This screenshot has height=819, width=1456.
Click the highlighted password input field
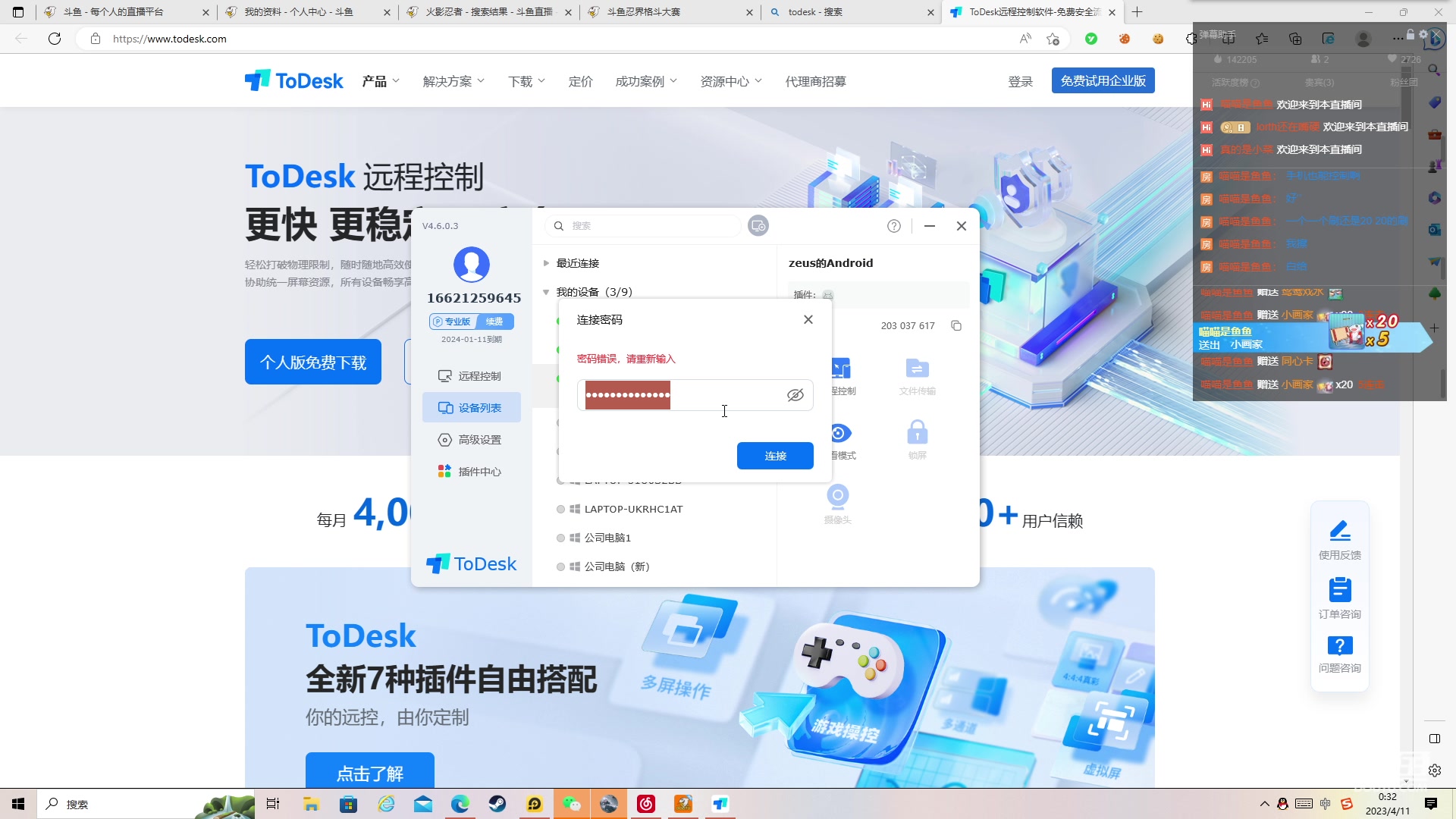[x=695, y=395]
